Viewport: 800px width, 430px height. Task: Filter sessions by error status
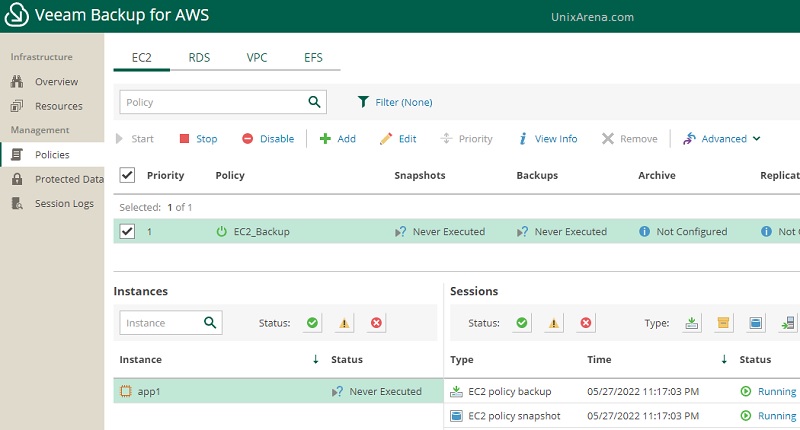[586, 323]
